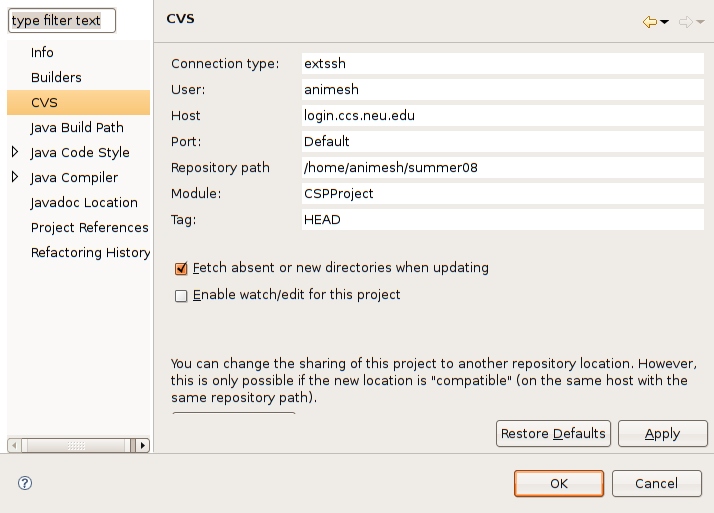Confirm with the OK button
The height and width of the screenshot is (513, 714).
(558, 483)
